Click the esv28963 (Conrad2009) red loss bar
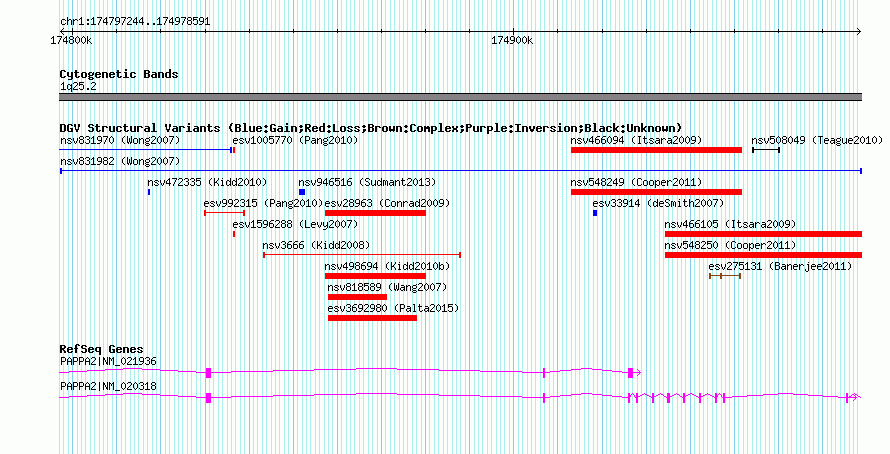The height and width of the screenshot is (454, 890). pyautogui.click(x=375, y=213)
